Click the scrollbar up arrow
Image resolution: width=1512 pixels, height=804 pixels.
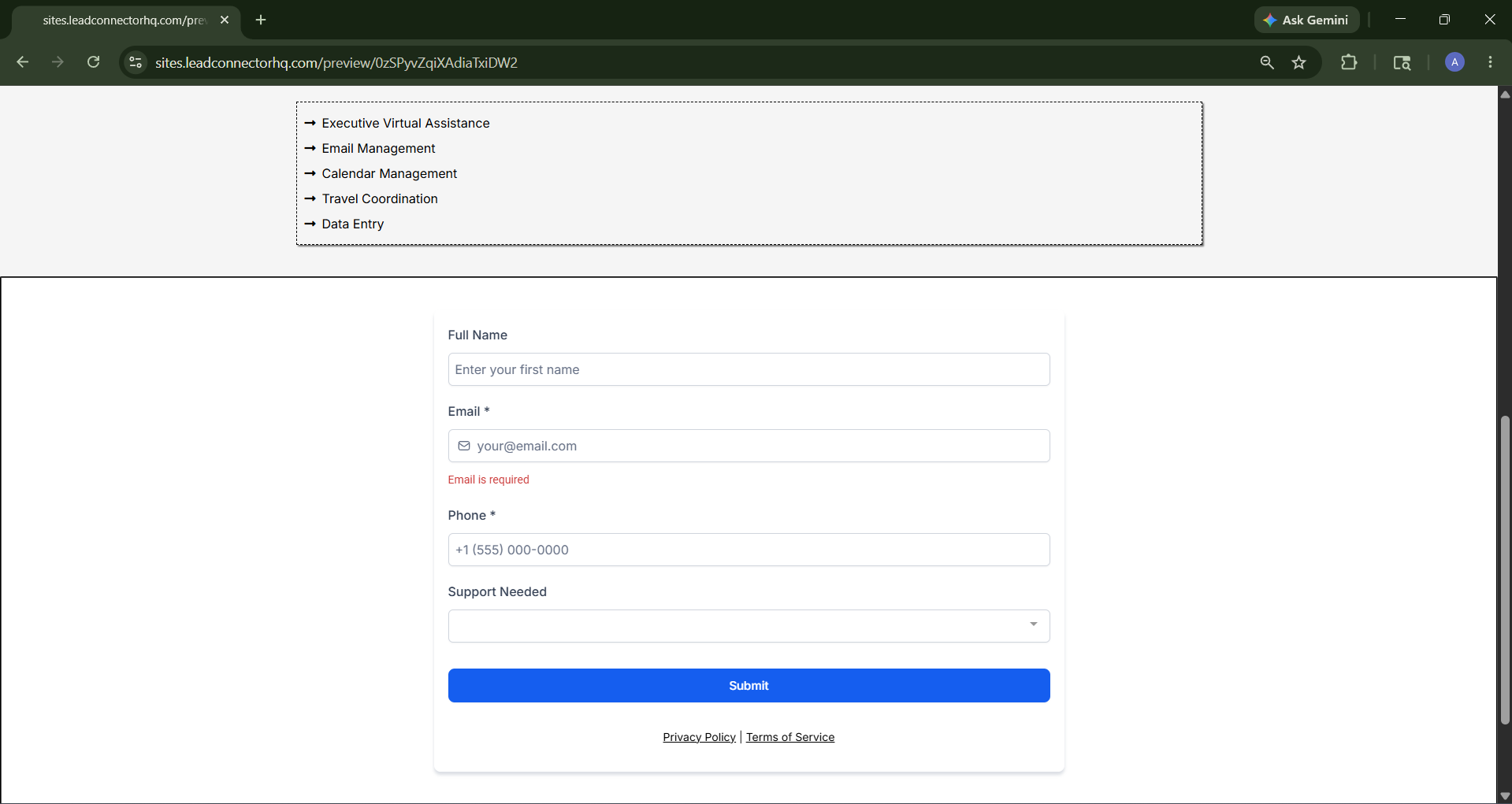(1505, 94)
